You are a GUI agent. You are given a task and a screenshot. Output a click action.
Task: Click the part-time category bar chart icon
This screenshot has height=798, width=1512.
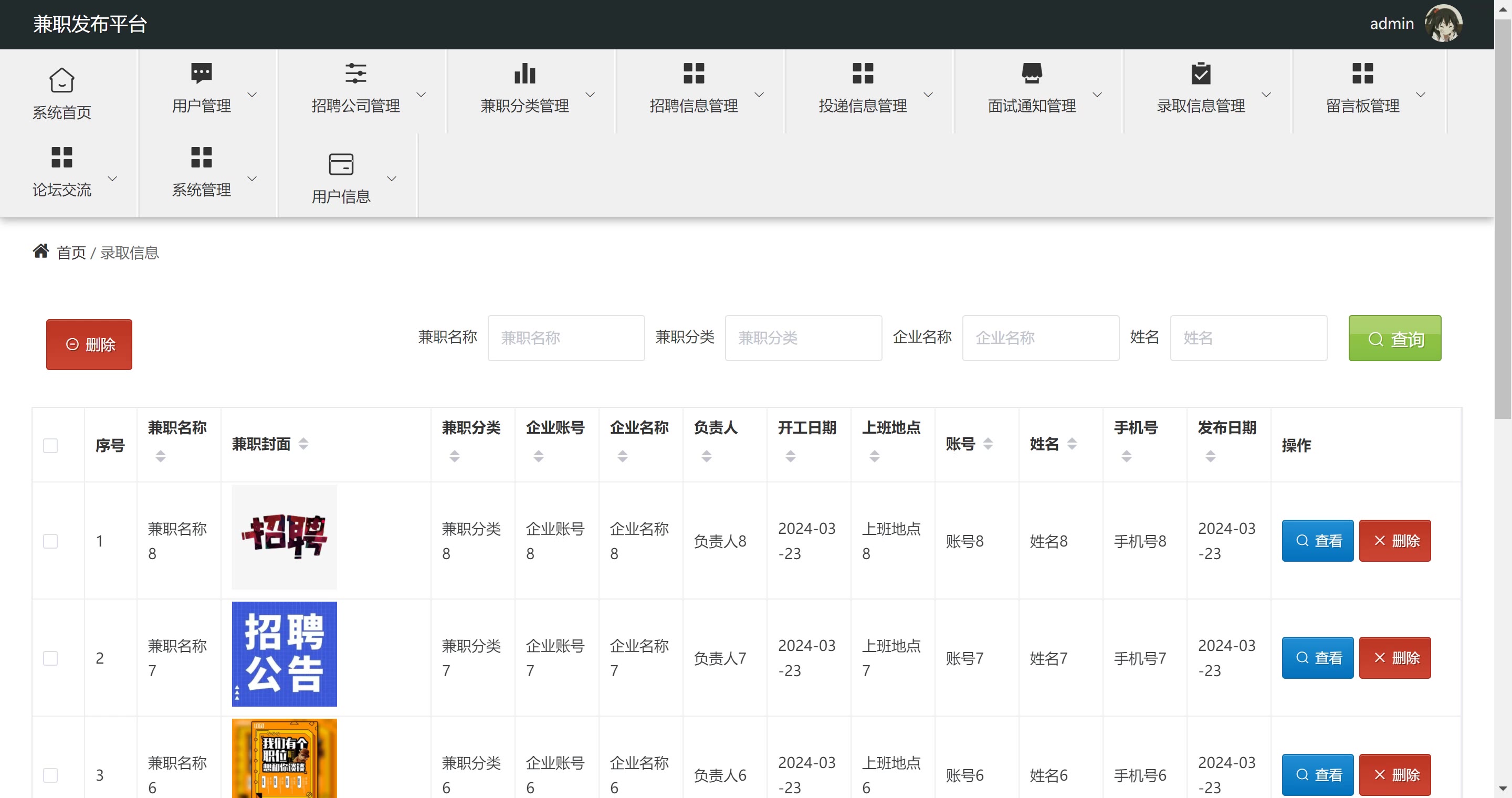tap(524, 73)
